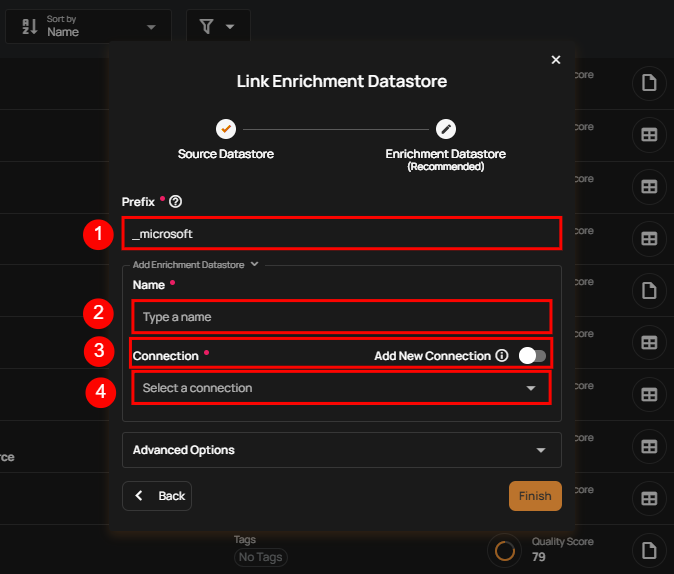Click the filter funnel icon
This screenshot has width=674, height=574.
pos(217,26)
